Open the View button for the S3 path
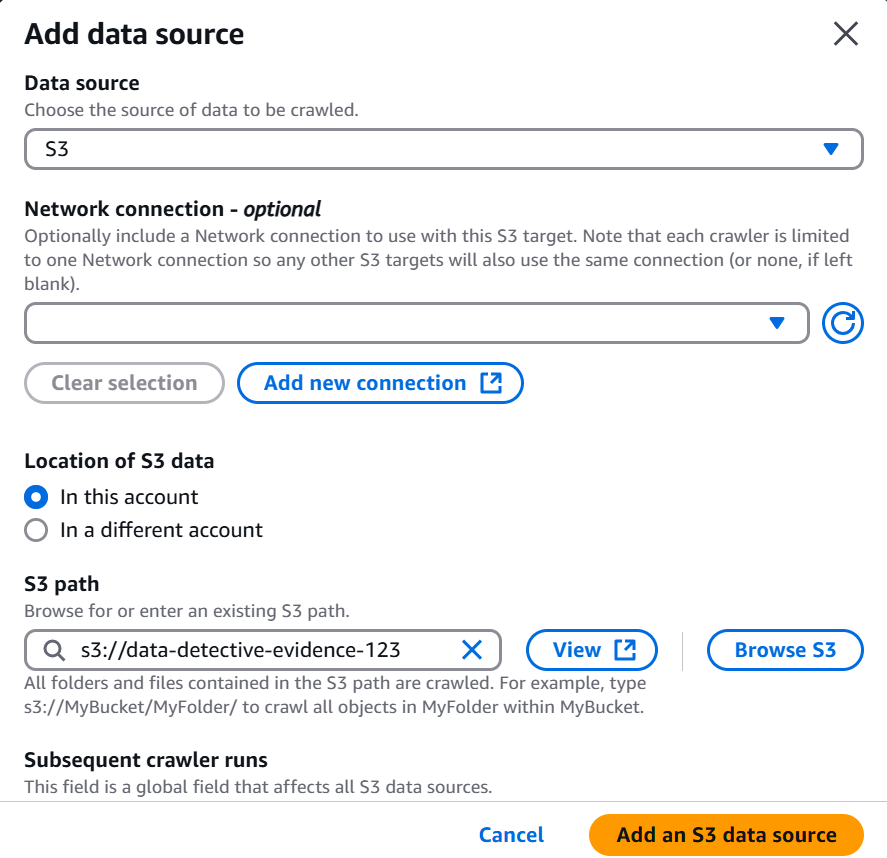The height and width of the screenshot is (858, 887). coord(592,650)
